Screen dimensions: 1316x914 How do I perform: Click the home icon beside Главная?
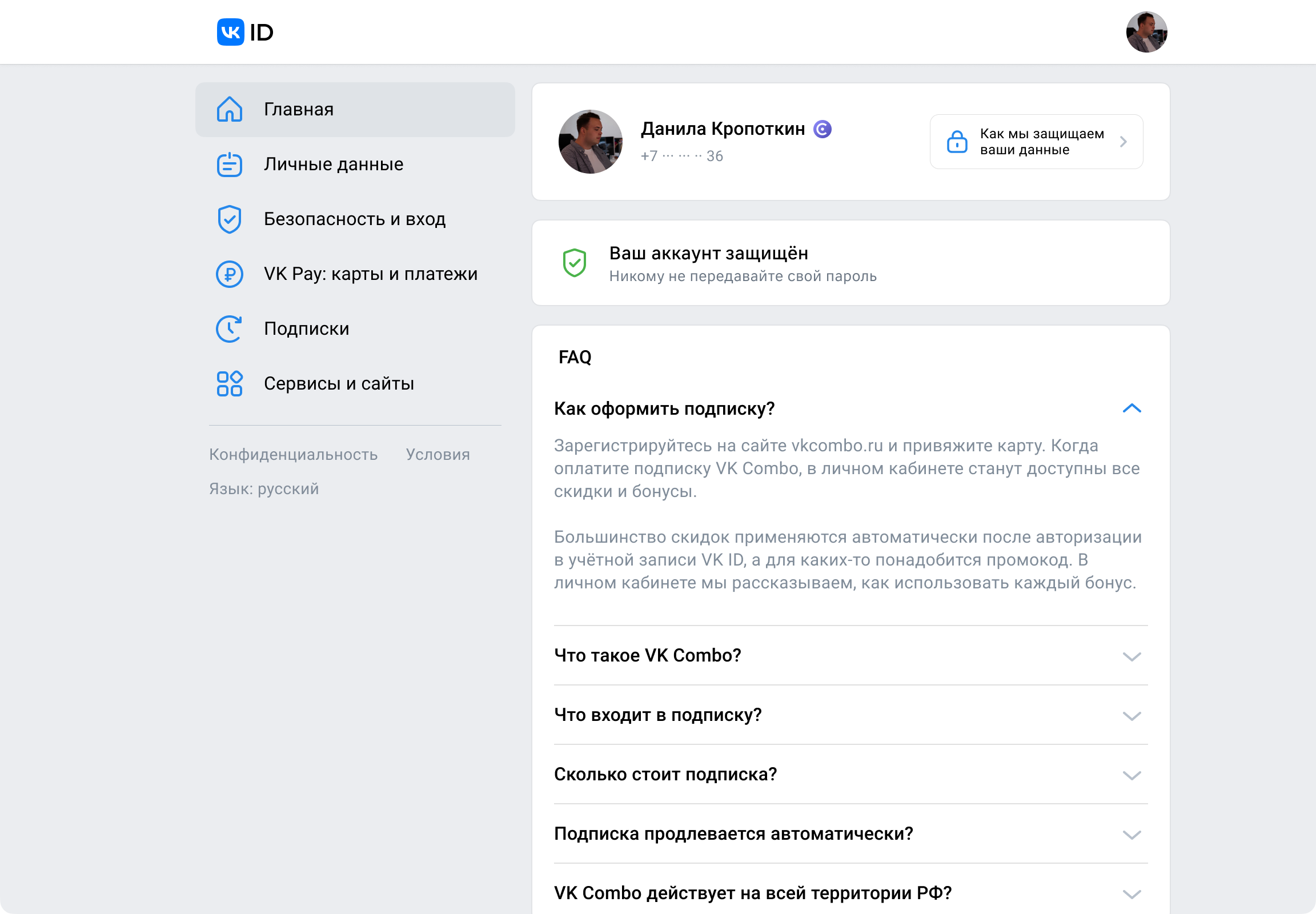pyautogui.click(x=230, y=109)
